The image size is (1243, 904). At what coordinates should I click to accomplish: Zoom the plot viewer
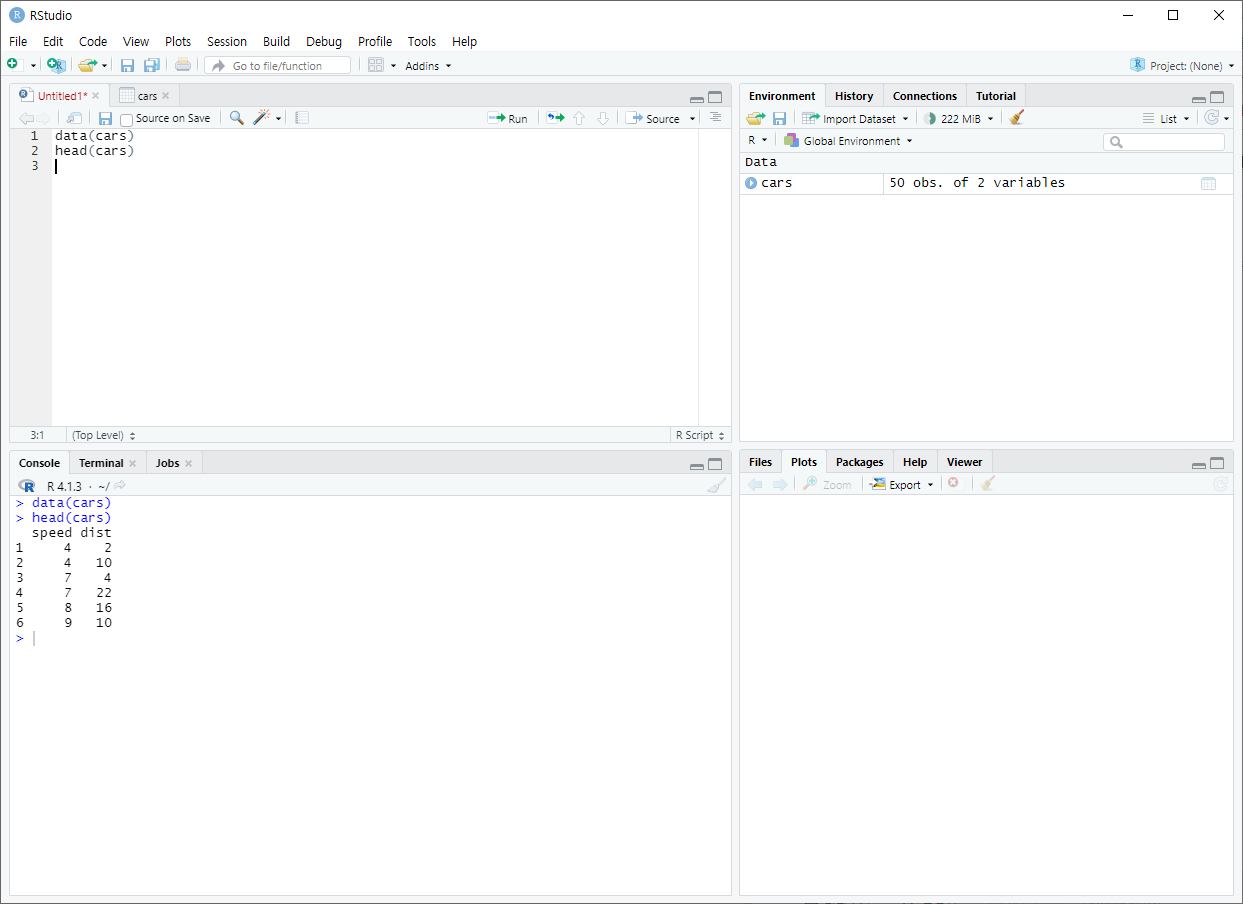827,484
